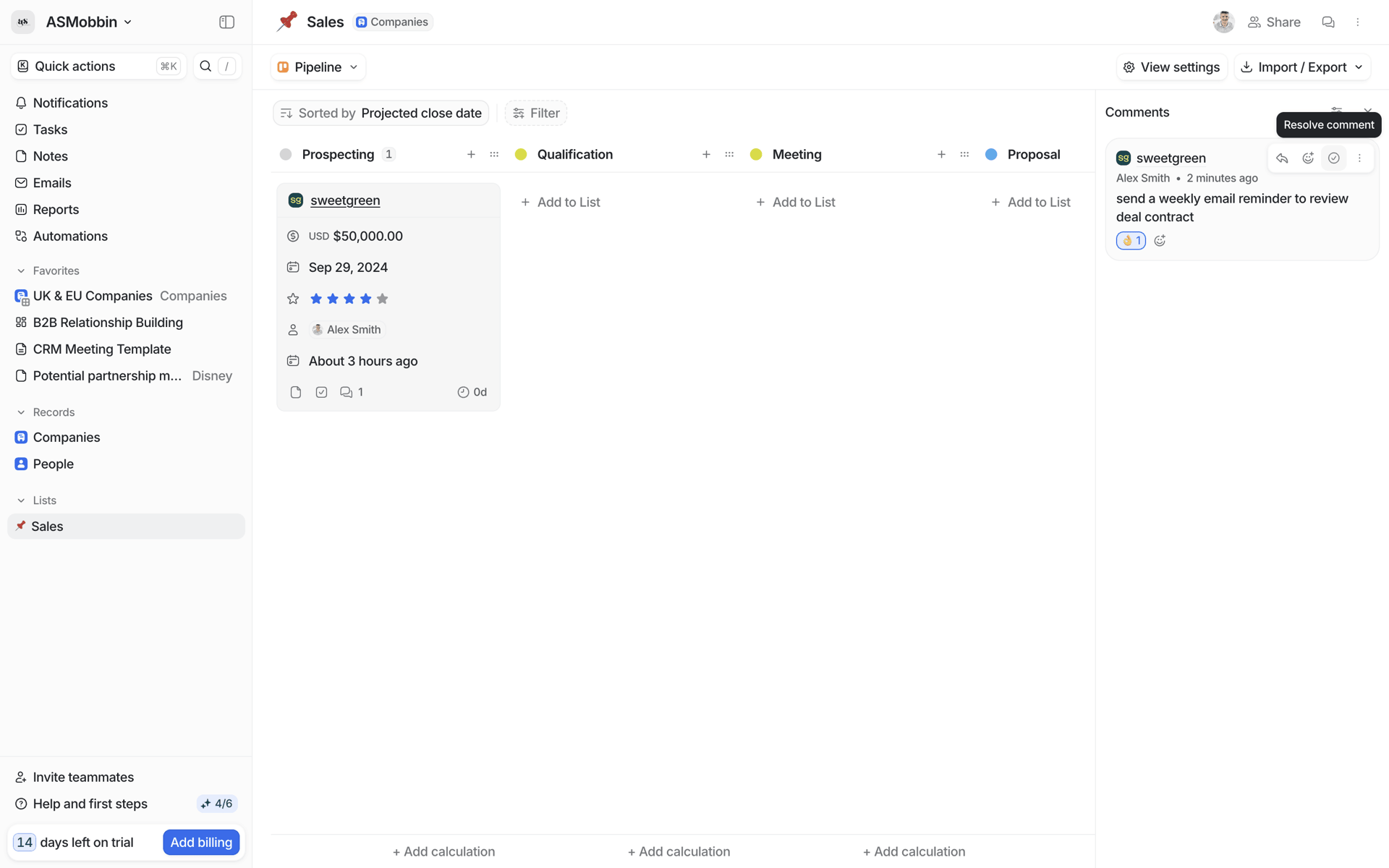1389x868 pixels.
Task: Change sort by Projected close date
Action: pos(381,113)
